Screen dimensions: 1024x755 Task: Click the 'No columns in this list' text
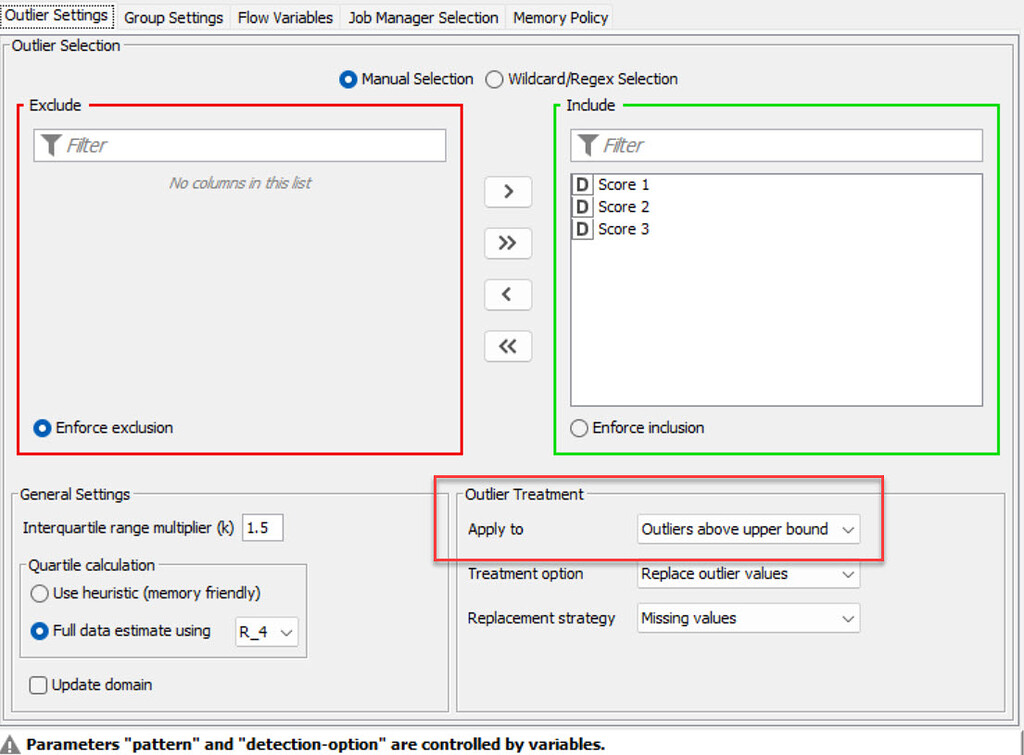[x=240, y=183]
